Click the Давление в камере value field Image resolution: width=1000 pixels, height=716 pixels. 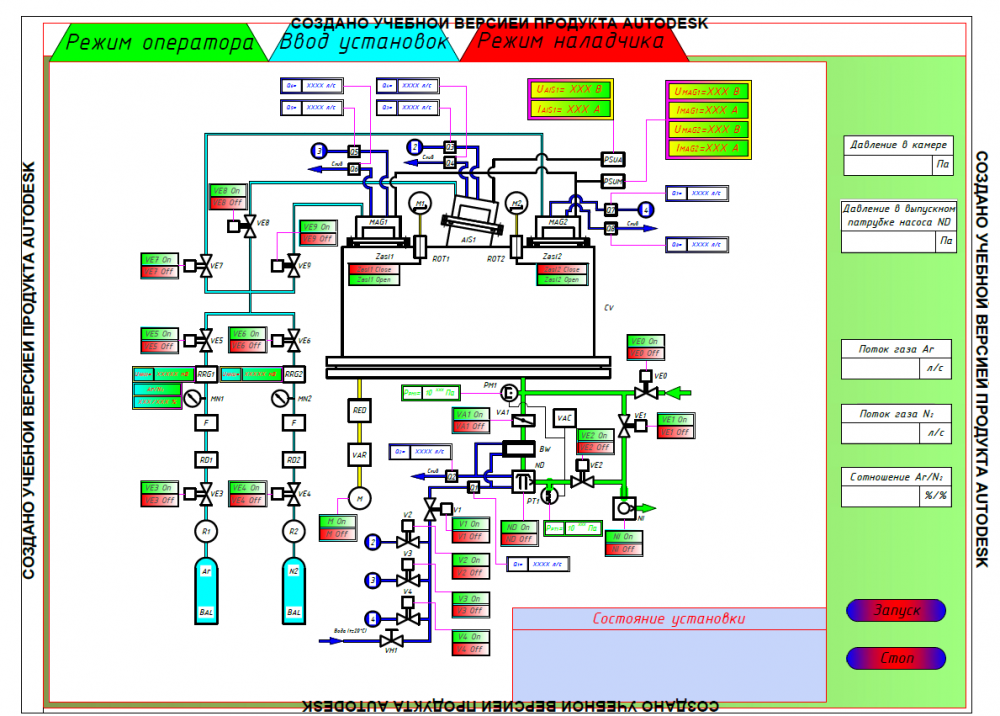click(x=888, y=165)
